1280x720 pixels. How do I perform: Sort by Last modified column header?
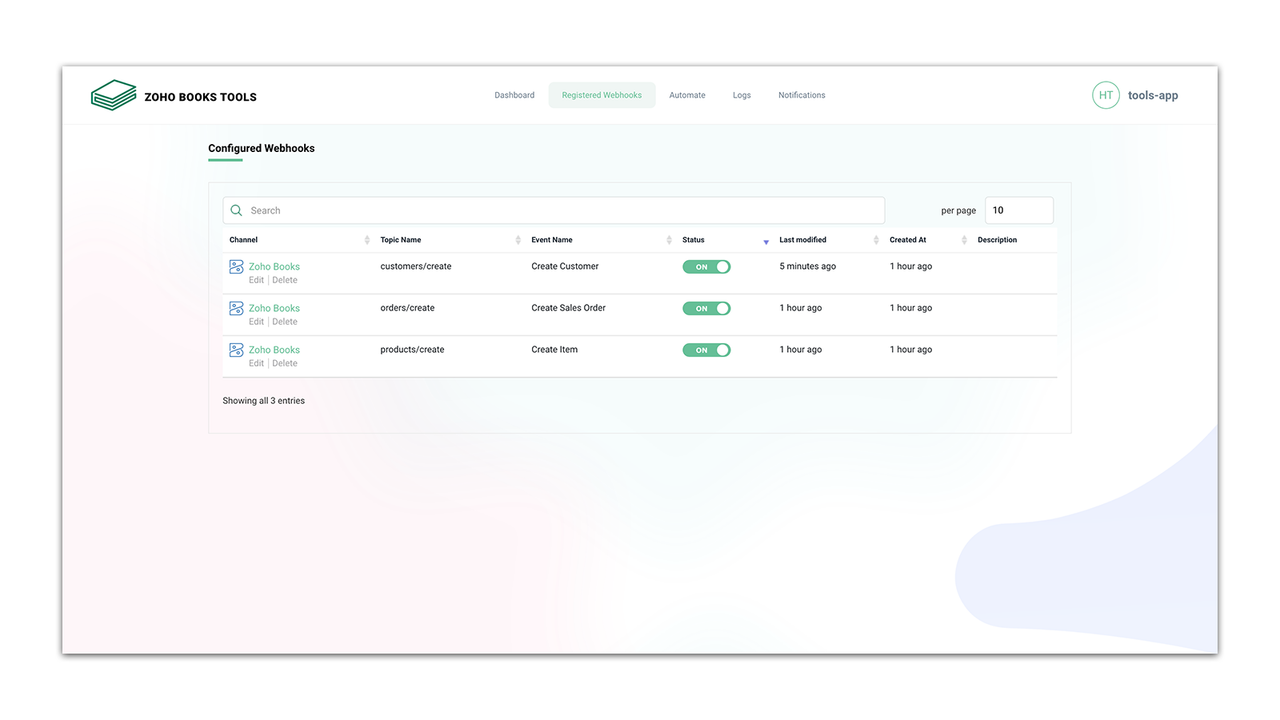(x=803, y=240)
